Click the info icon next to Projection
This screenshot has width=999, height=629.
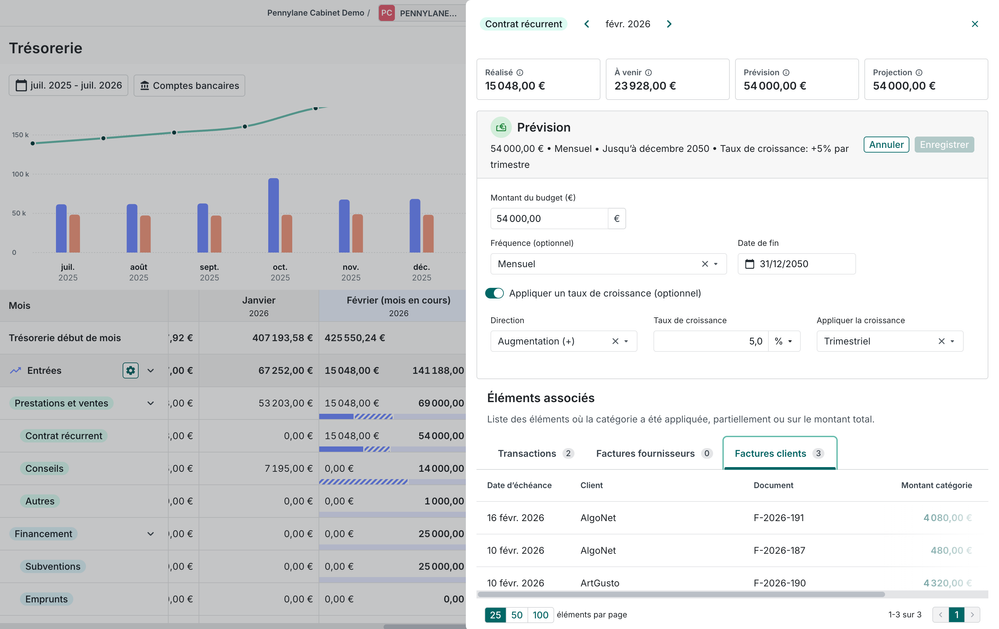click(919, 73)
